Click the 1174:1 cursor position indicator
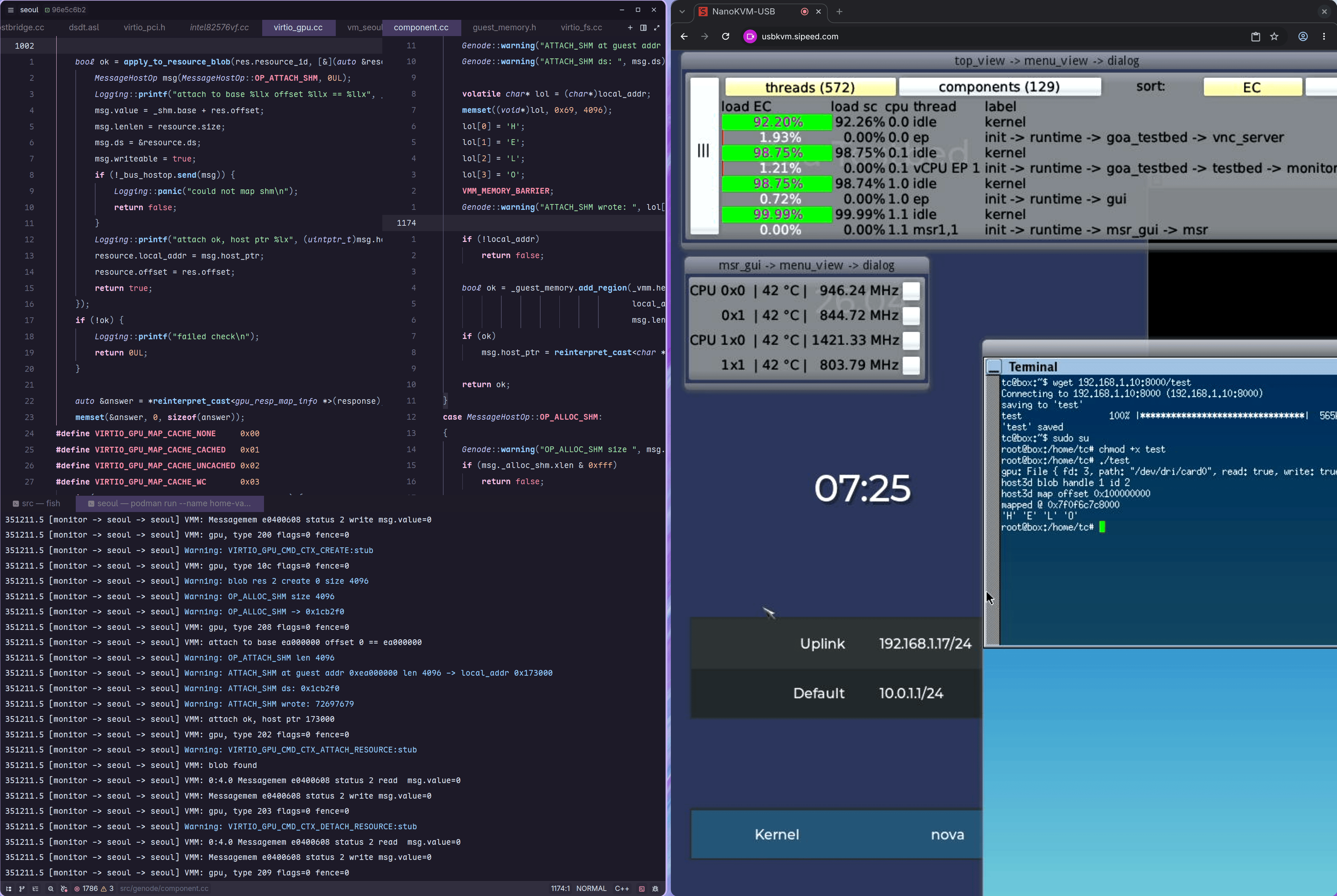This screenshot has width=1337, height=896. (x=560, y=888)
